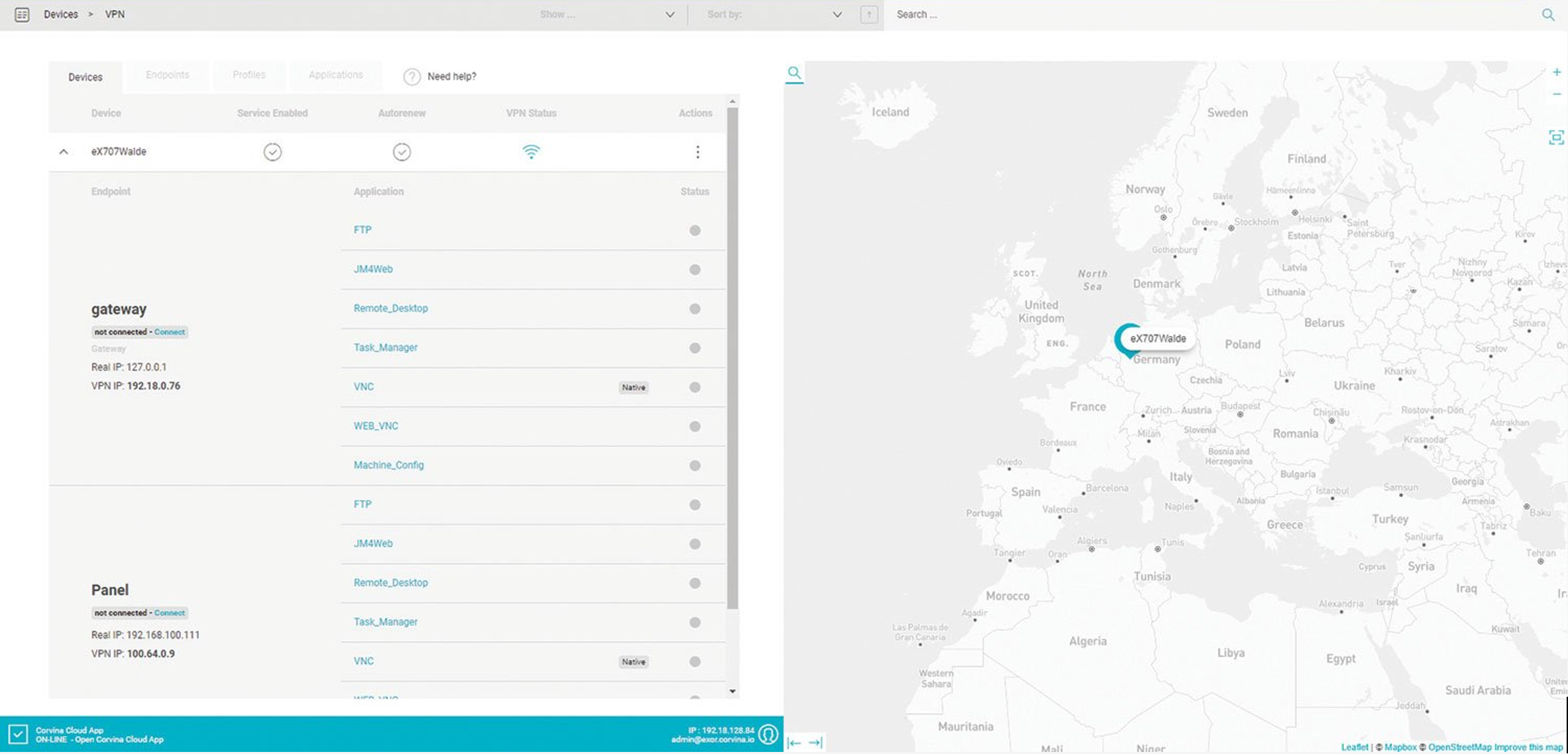
Task: Click Improve this map link
Action: point(1528,747)
